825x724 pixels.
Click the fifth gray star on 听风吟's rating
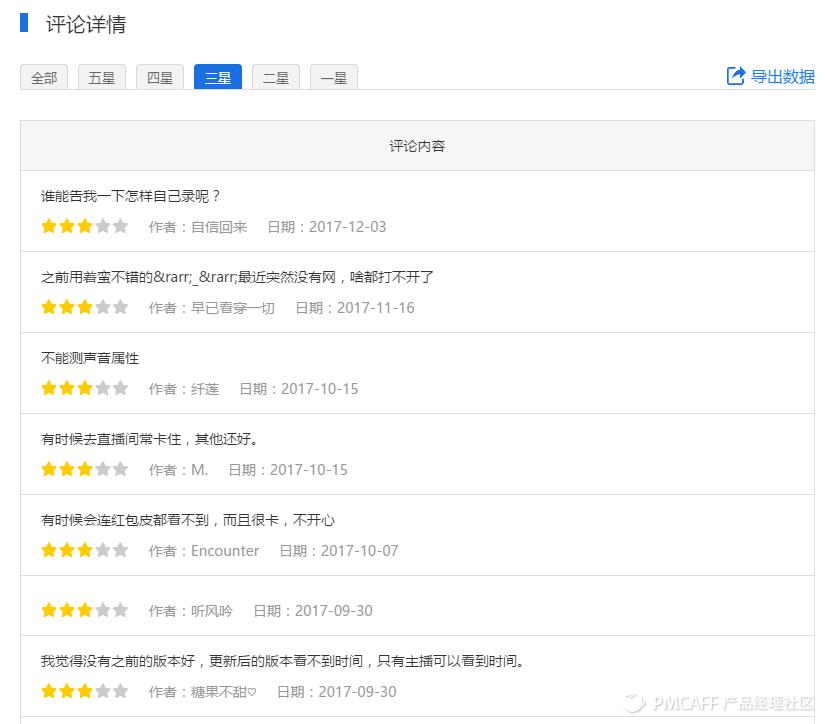point(121,610)
